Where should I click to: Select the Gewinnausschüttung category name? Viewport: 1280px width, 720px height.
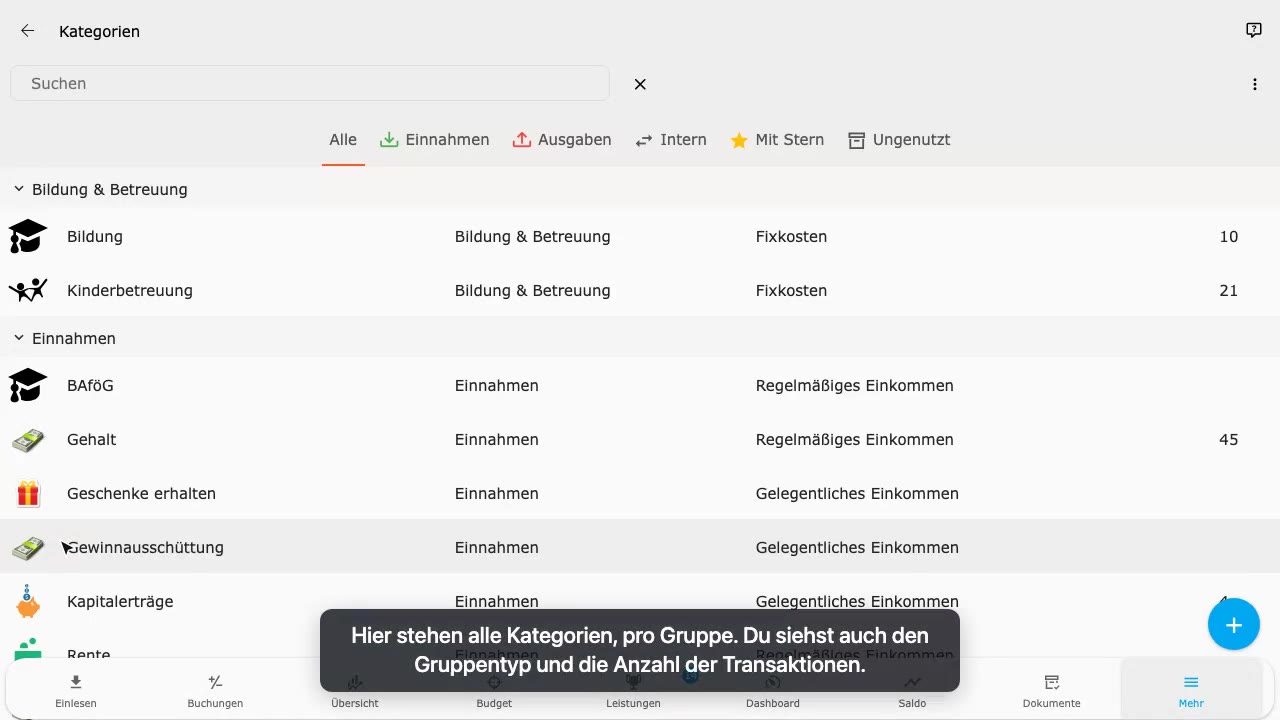(145, 548)
